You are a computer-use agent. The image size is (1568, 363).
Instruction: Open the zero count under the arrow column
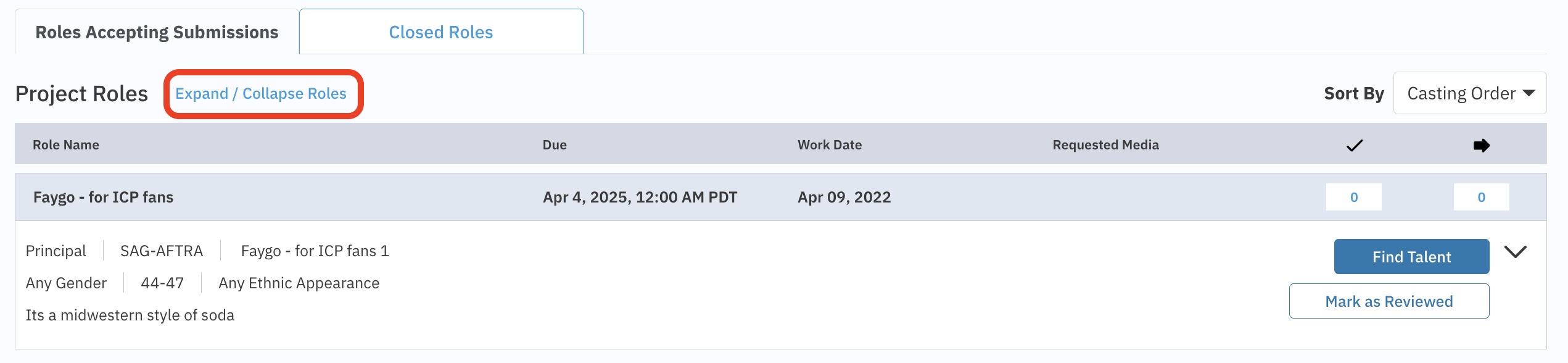[1481, 198]
